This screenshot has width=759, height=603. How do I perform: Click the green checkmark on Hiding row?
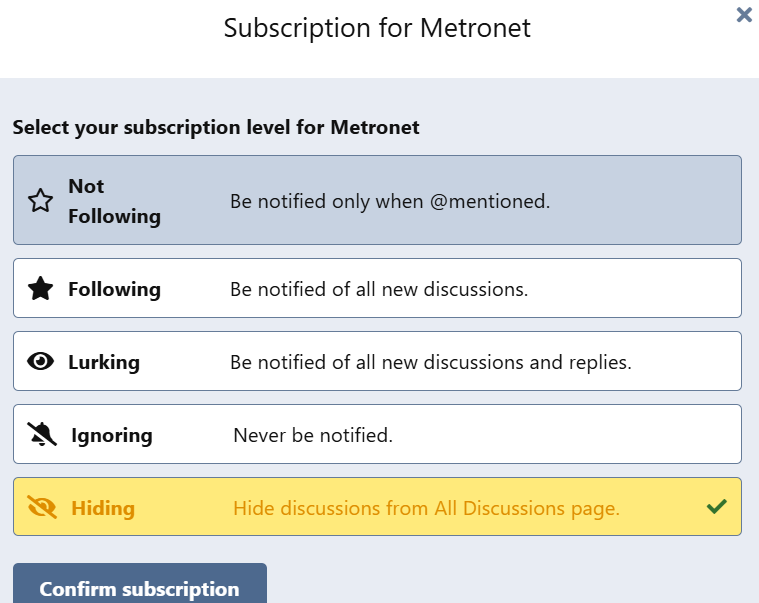(x=716, y=507)
